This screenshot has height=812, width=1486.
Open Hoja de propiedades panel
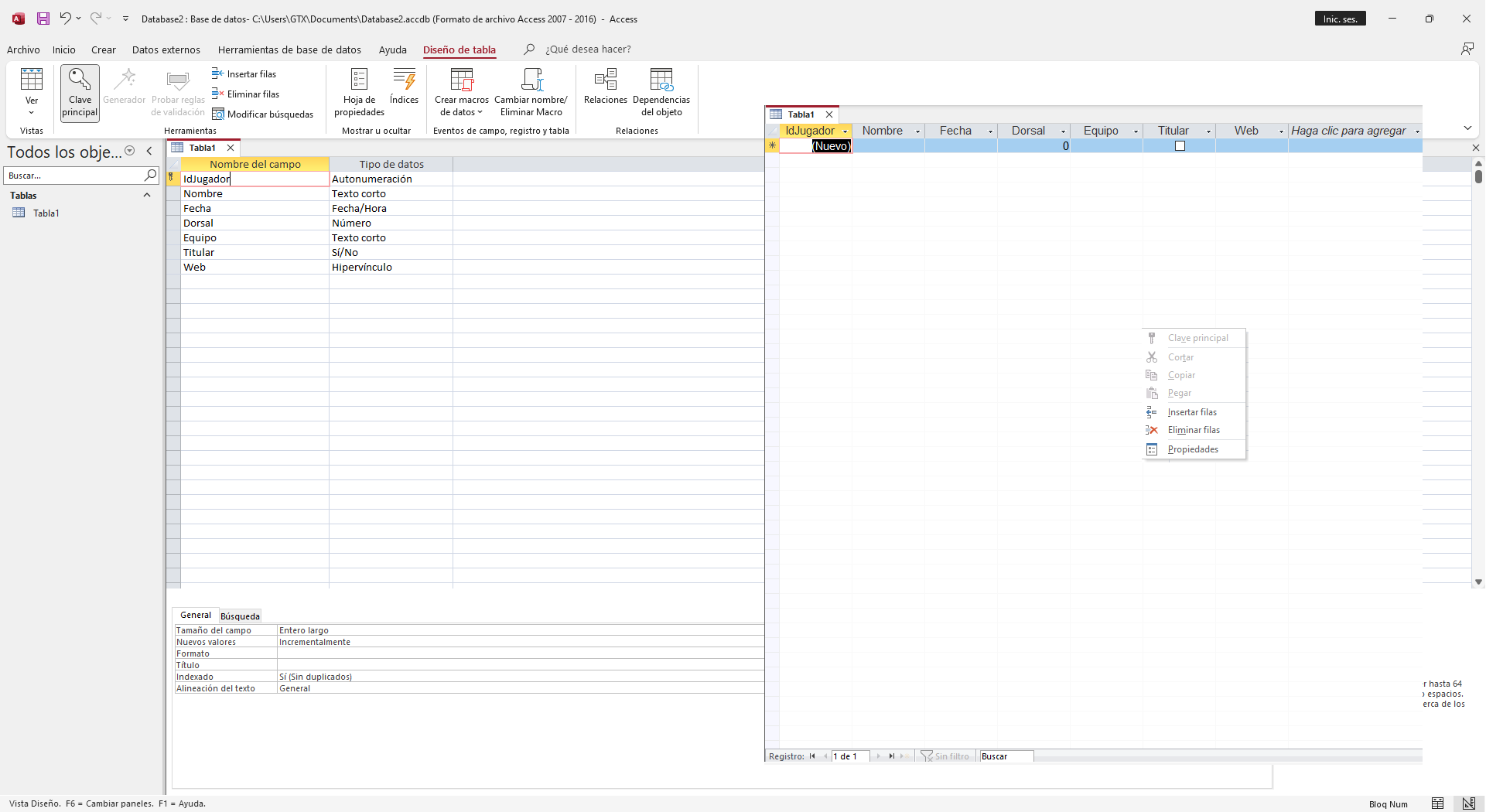(359, 92)
